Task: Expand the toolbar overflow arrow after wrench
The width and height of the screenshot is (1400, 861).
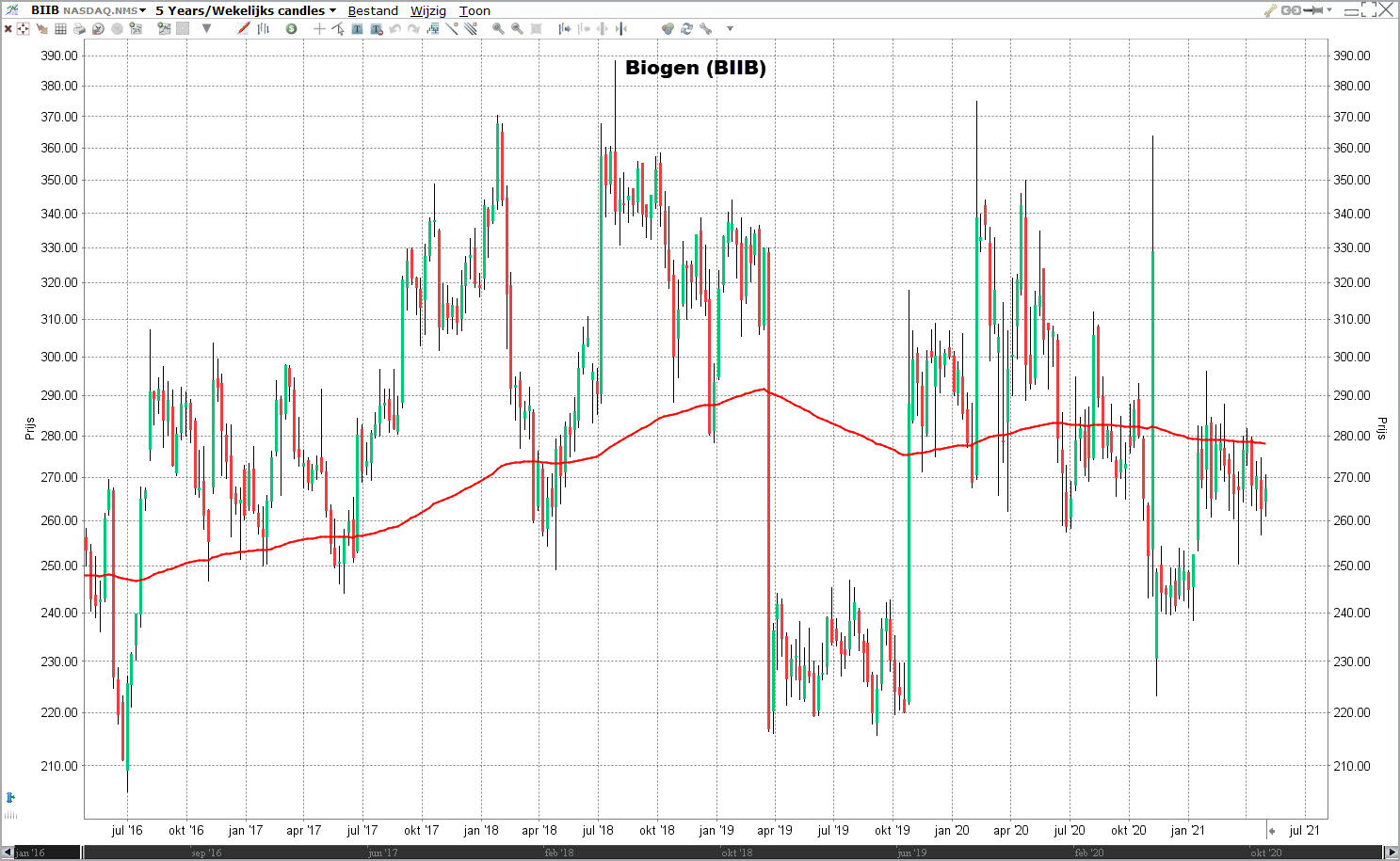Action: point(730,29)
